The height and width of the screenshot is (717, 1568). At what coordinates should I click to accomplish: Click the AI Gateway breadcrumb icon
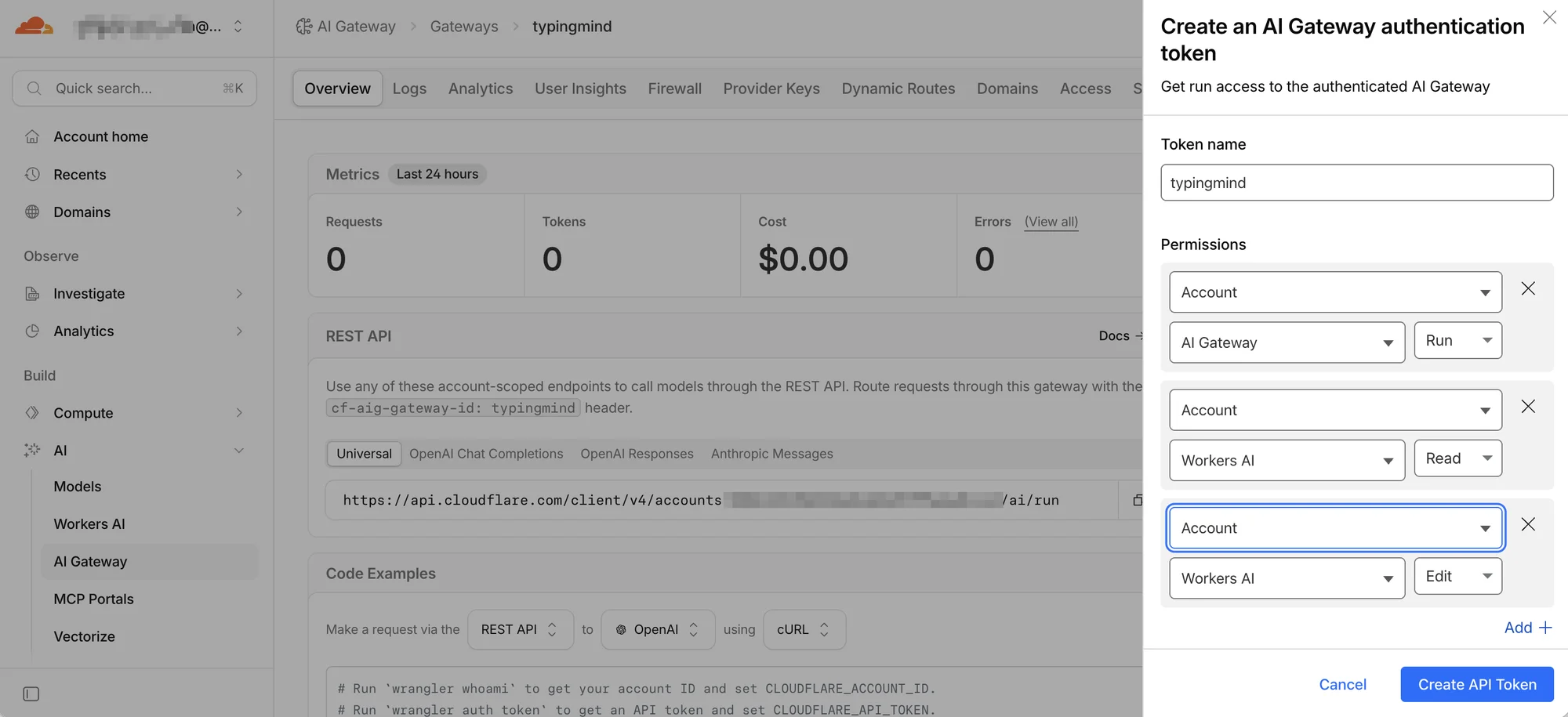pos(303,26)
